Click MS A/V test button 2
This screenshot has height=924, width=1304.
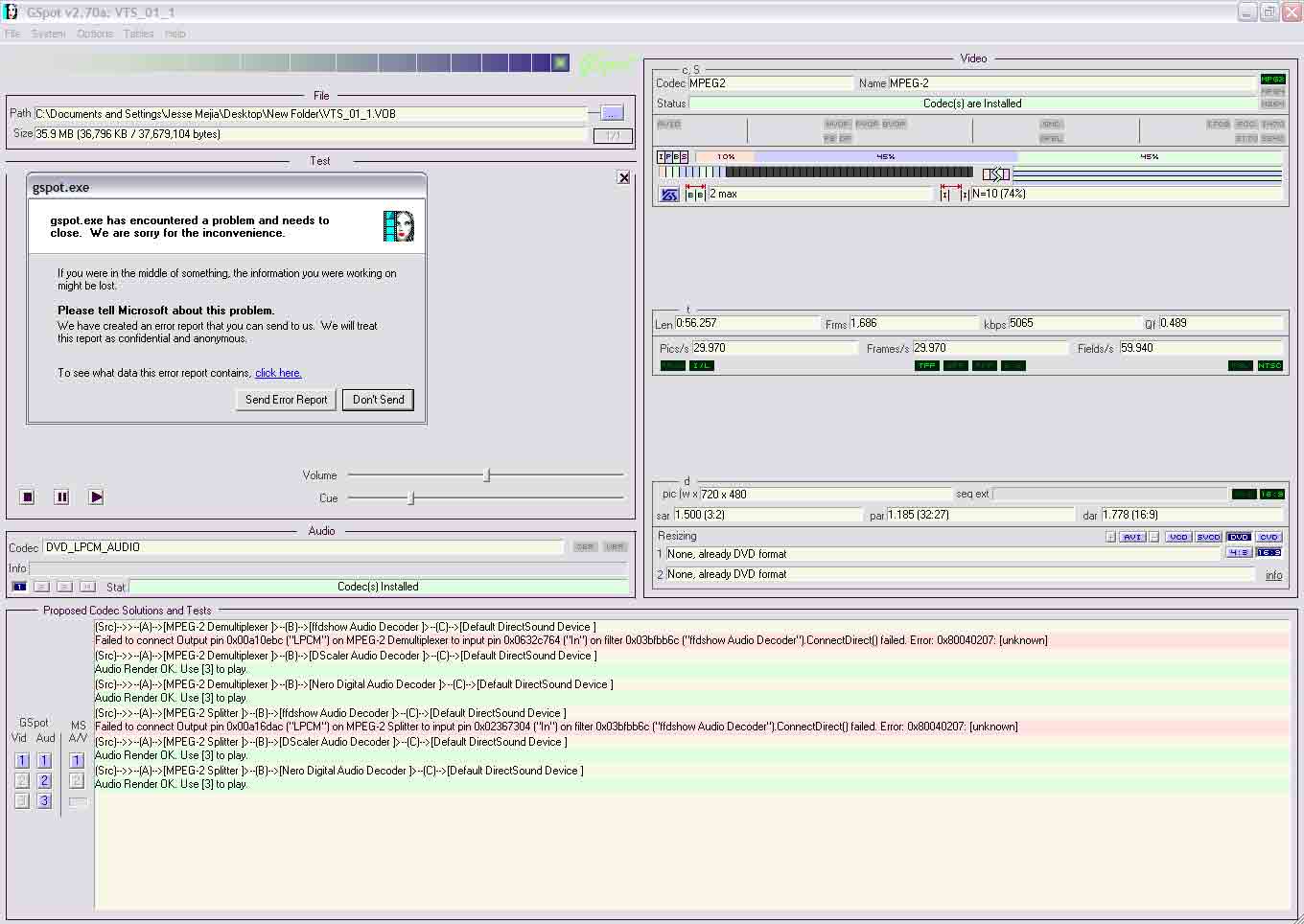pyautogui.click(x=78, y=781)
